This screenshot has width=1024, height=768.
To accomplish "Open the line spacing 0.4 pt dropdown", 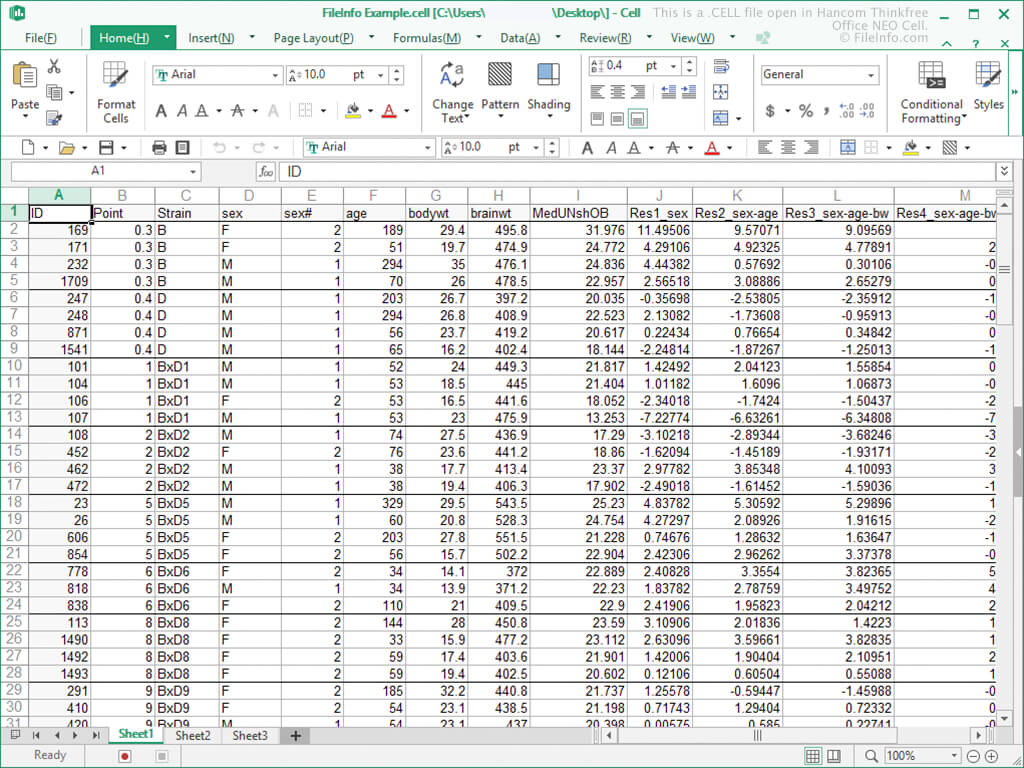I will pyautogui.click(x=673, y=66).
